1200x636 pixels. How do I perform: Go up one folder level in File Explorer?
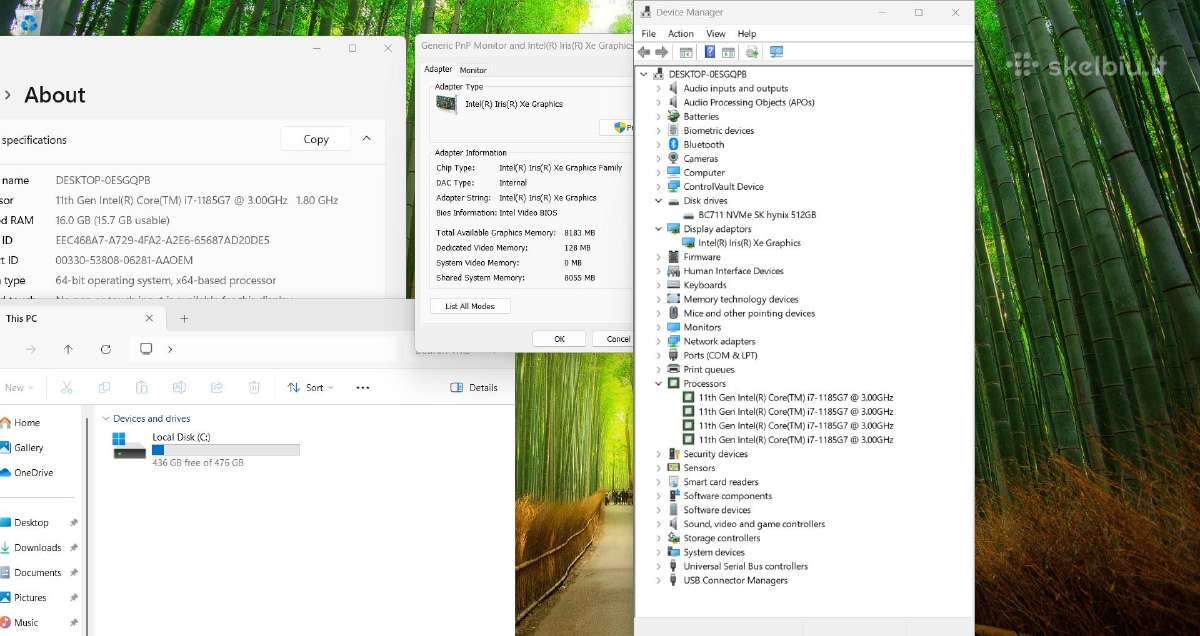tap(68, 349)
